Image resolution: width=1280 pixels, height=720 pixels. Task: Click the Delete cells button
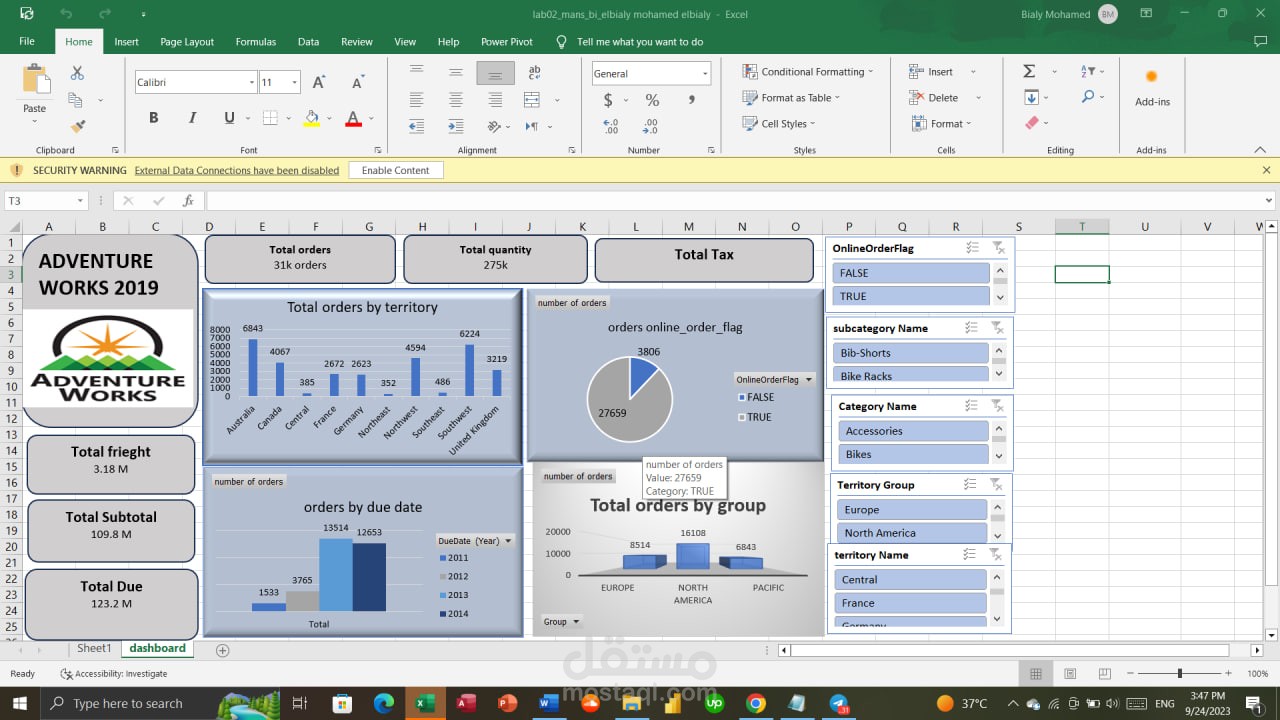click(x=933, y=98)
